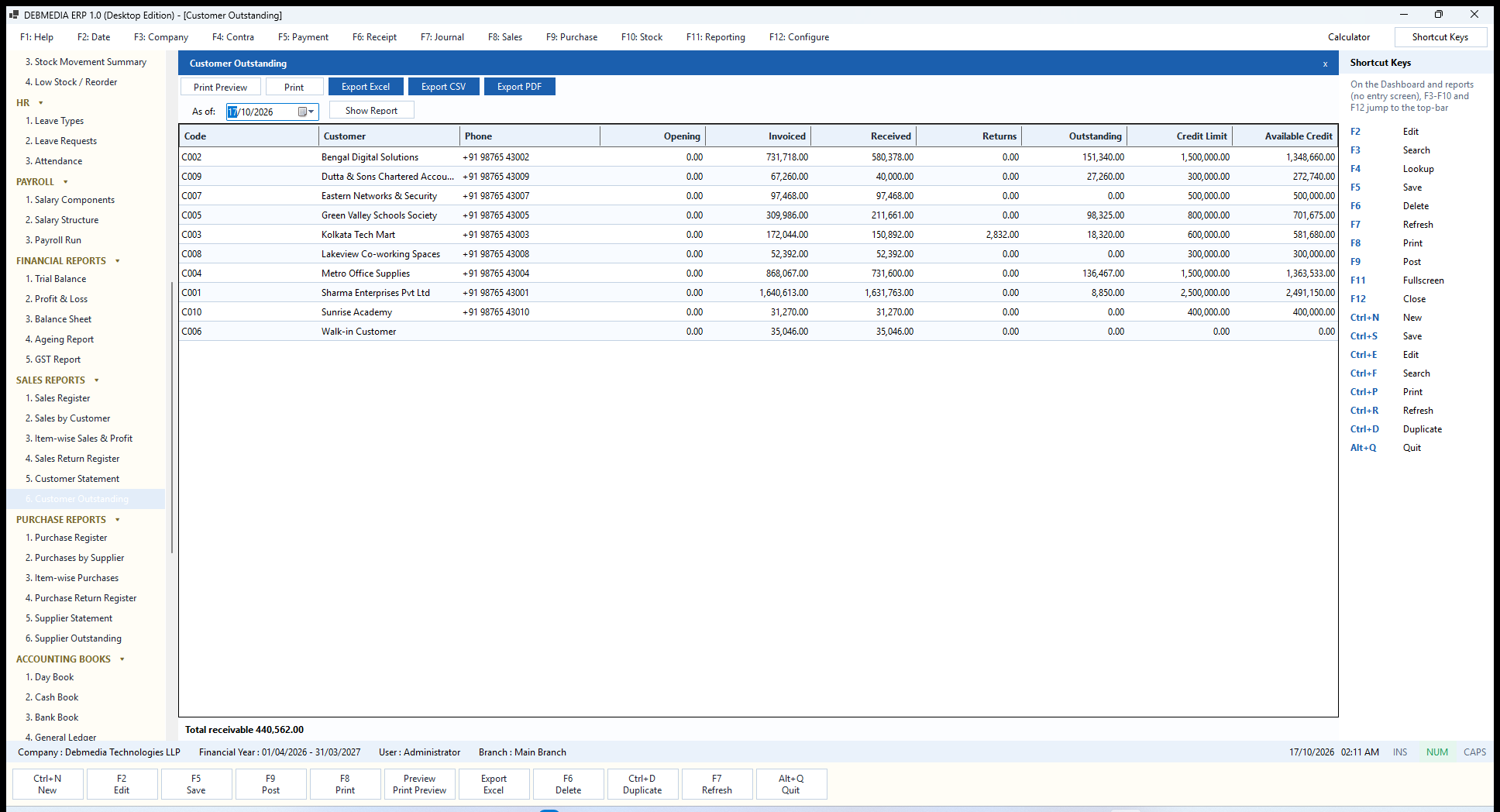1500x812 pixels.
Task: Collapse the HR section arrow
Action: [x=41, y=103]
